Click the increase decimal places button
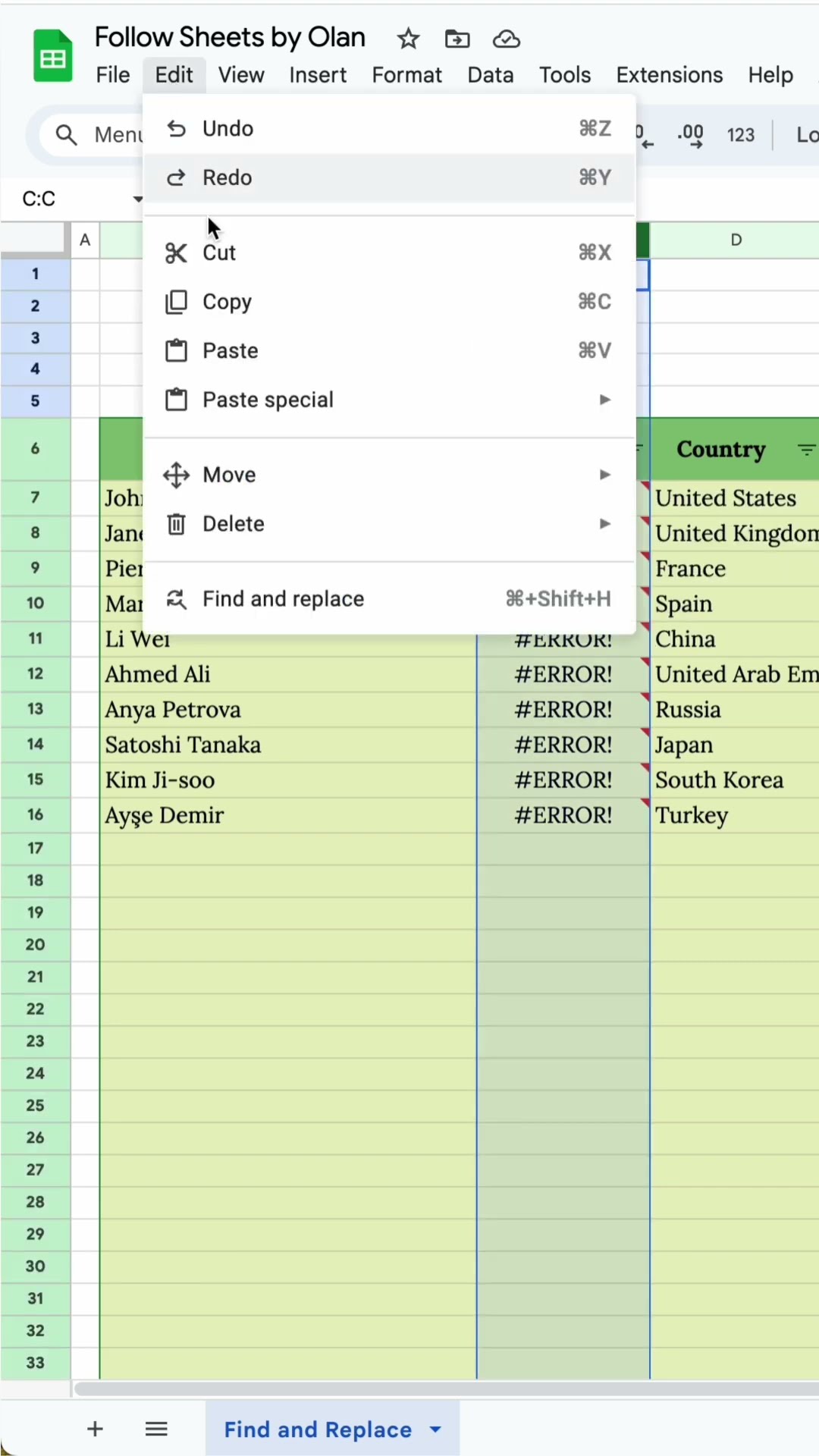 tap(690, 136)
